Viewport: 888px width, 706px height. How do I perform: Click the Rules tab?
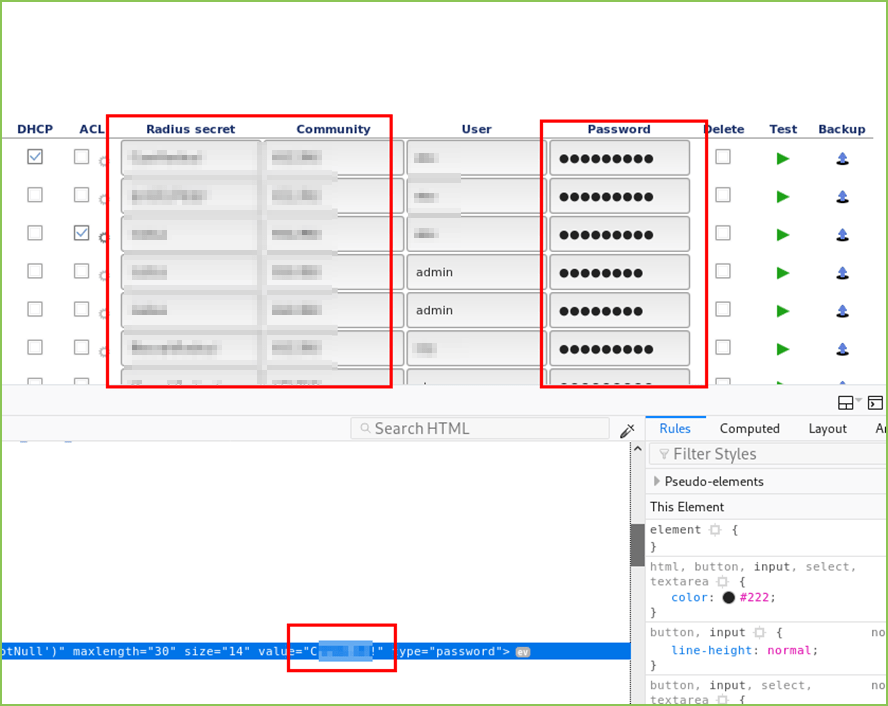point(675,428)
